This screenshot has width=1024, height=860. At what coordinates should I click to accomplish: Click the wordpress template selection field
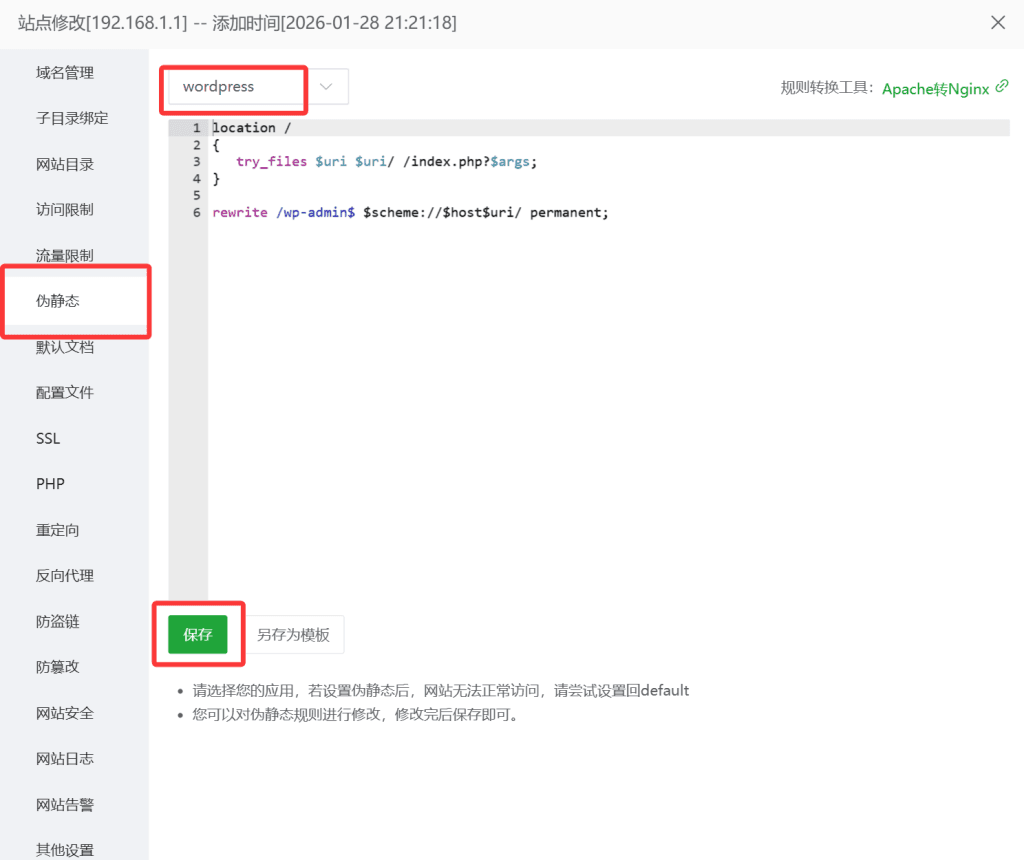pos(236,87)
